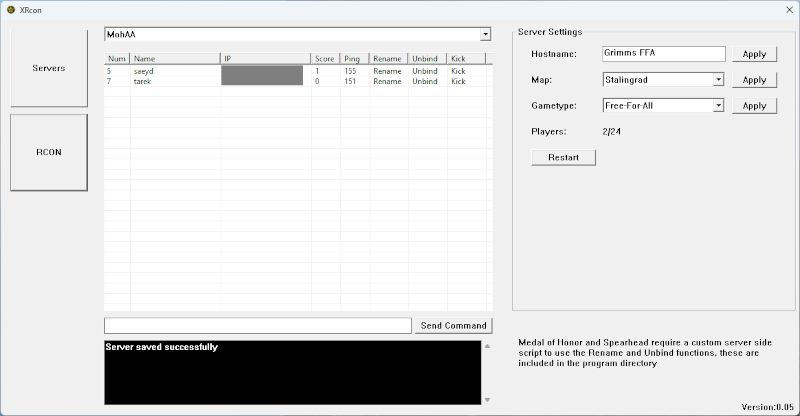Unbind player saeyd
800x416 pixels.
click(x=425, y=71)
